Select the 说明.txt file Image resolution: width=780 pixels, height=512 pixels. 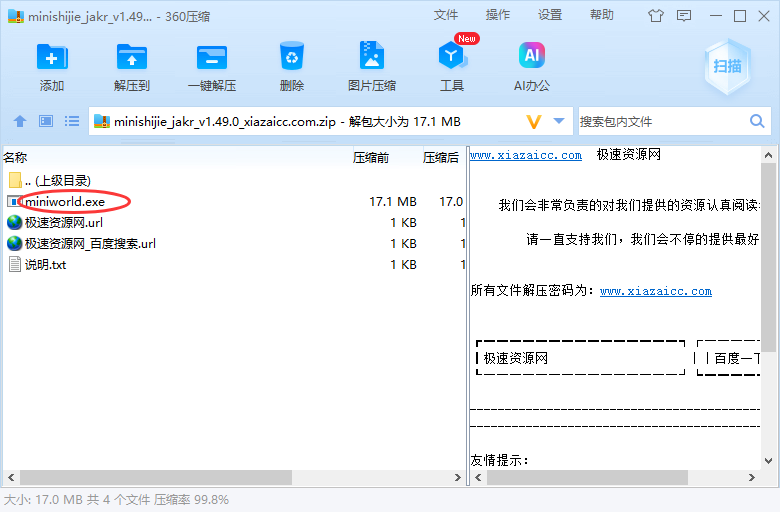pyautogui.click(x=46, y=264)
